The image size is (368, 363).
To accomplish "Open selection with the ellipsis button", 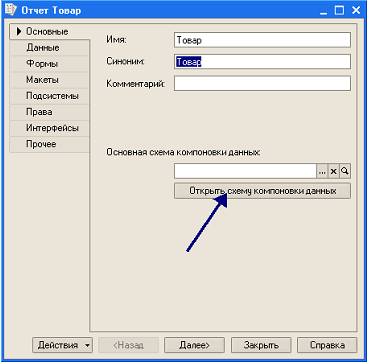I will coord(322,171).
